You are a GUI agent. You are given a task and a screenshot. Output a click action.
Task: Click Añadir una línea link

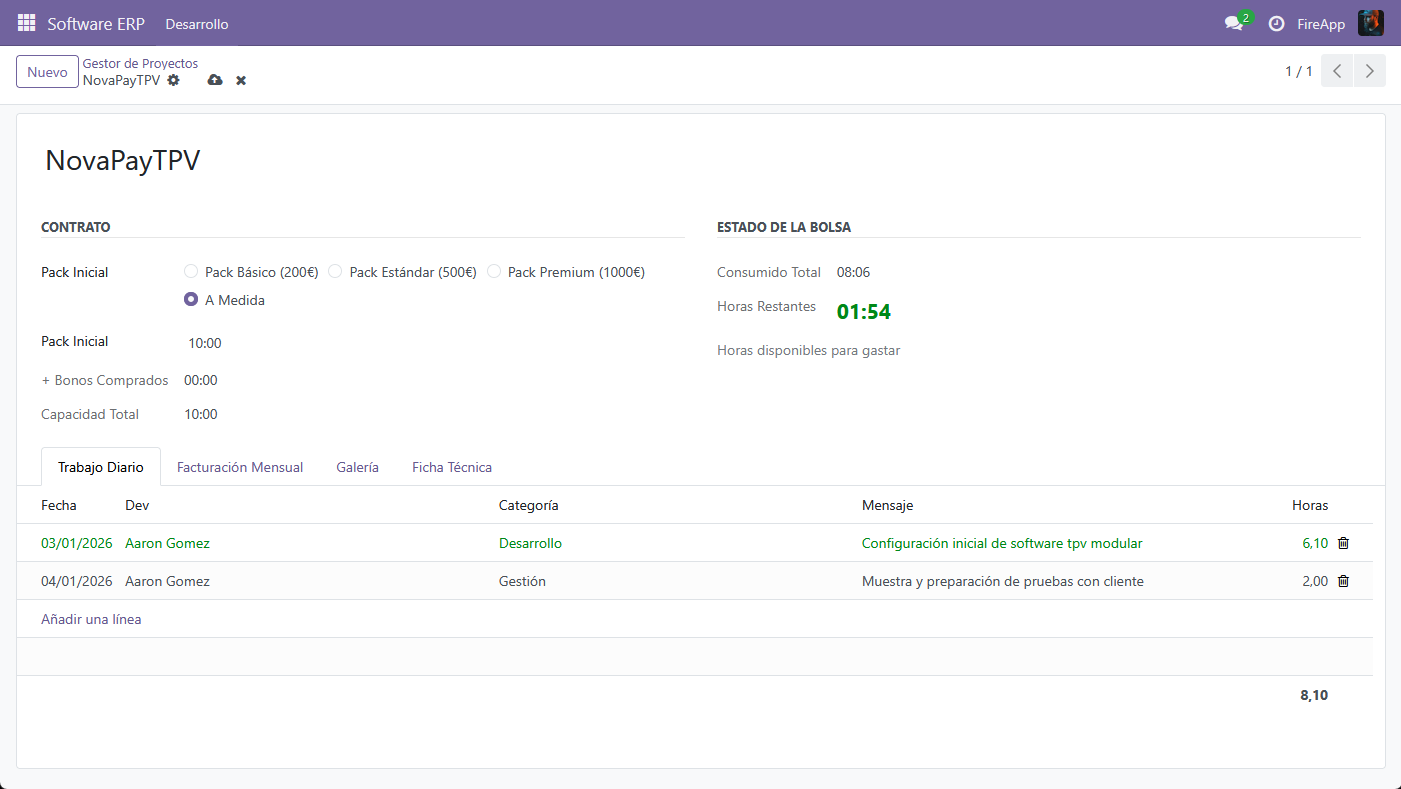click(91, 619)
